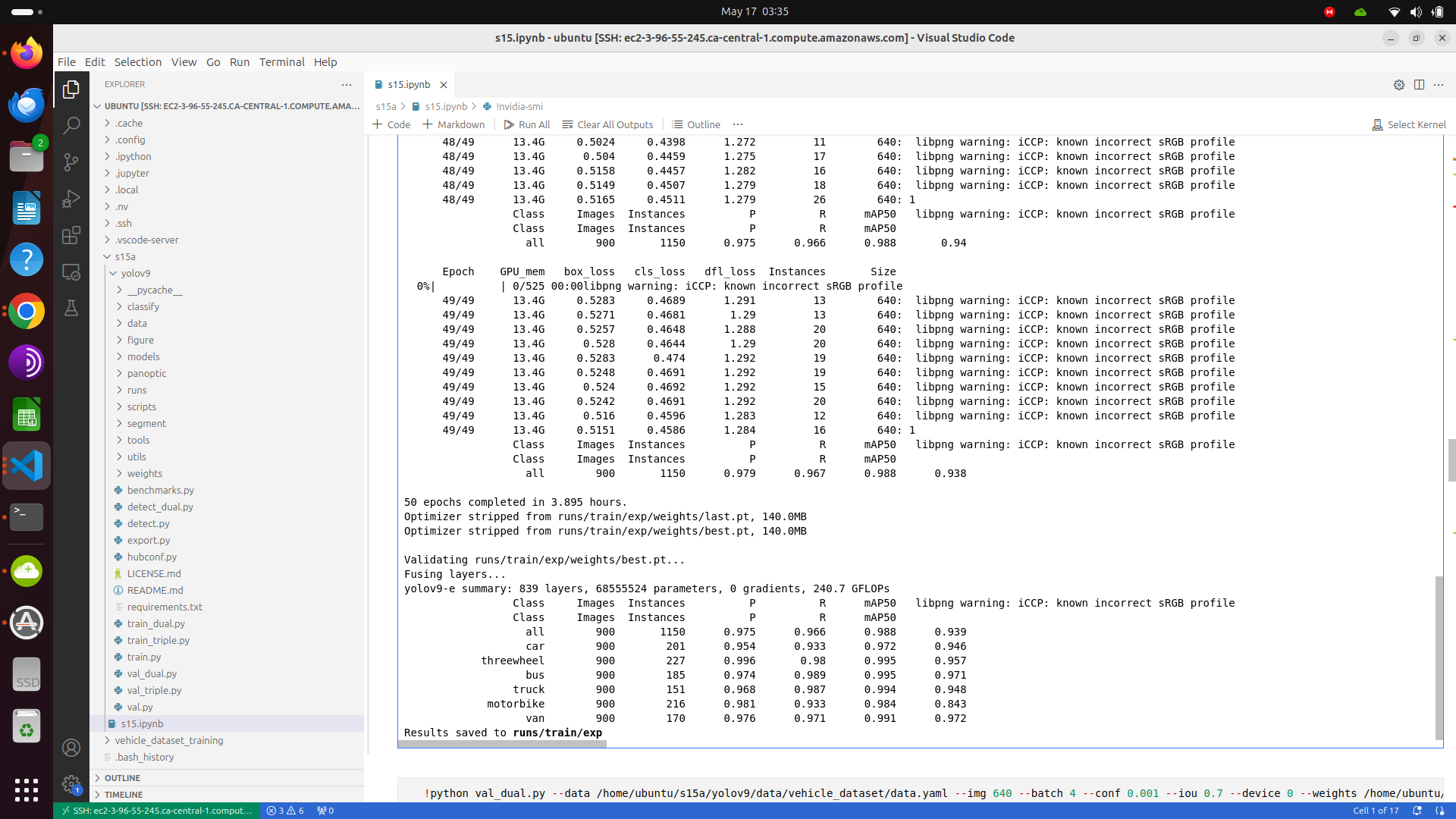The height and width of the screenshot is (819, 1456).
Task: Expand the weights folder
Action: point(144,473)
